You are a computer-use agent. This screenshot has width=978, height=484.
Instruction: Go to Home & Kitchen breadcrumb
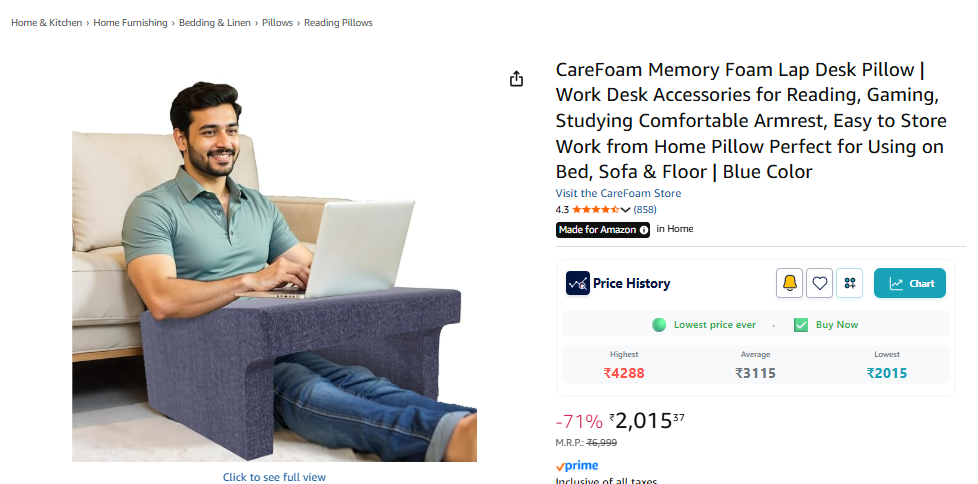coord(47,22)
